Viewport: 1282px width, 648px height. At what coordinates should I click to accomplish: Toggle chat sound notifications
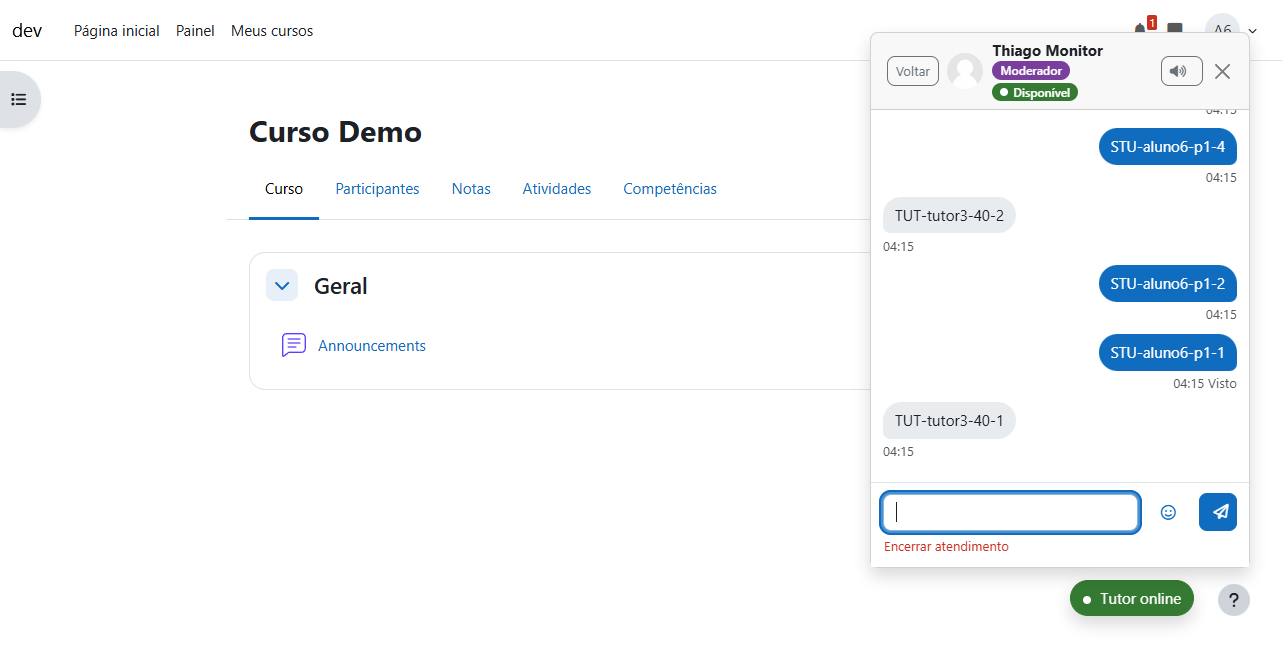click(1182, 71)
